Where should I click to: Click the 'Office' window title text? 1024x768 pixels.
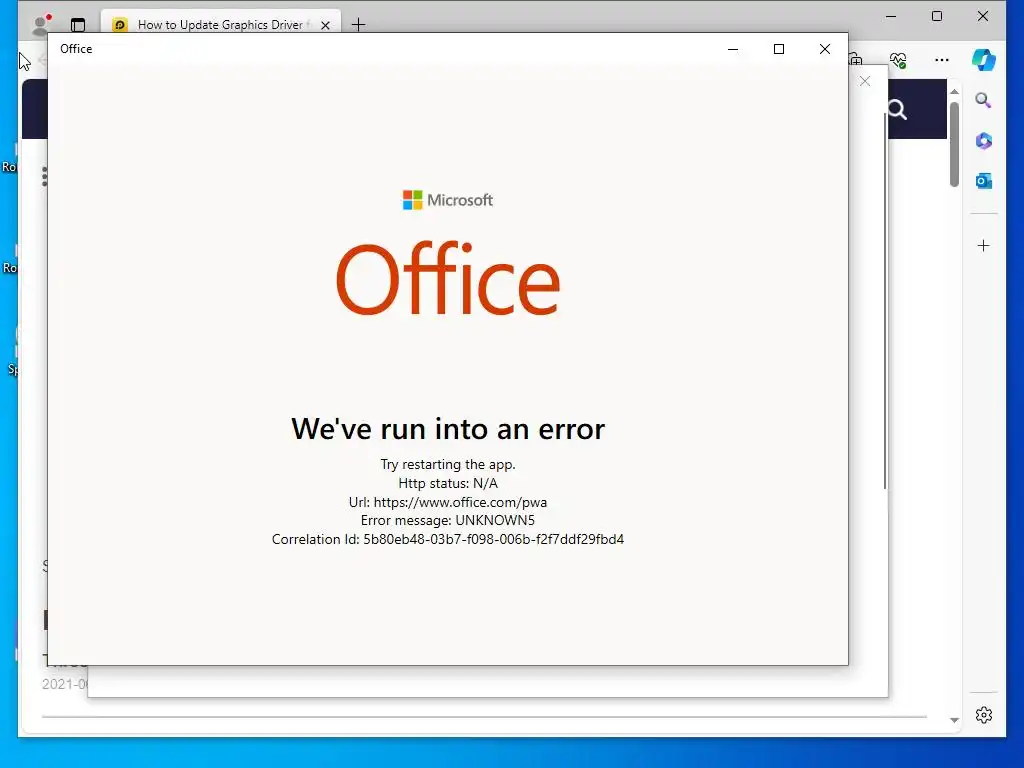pos(76,49)
